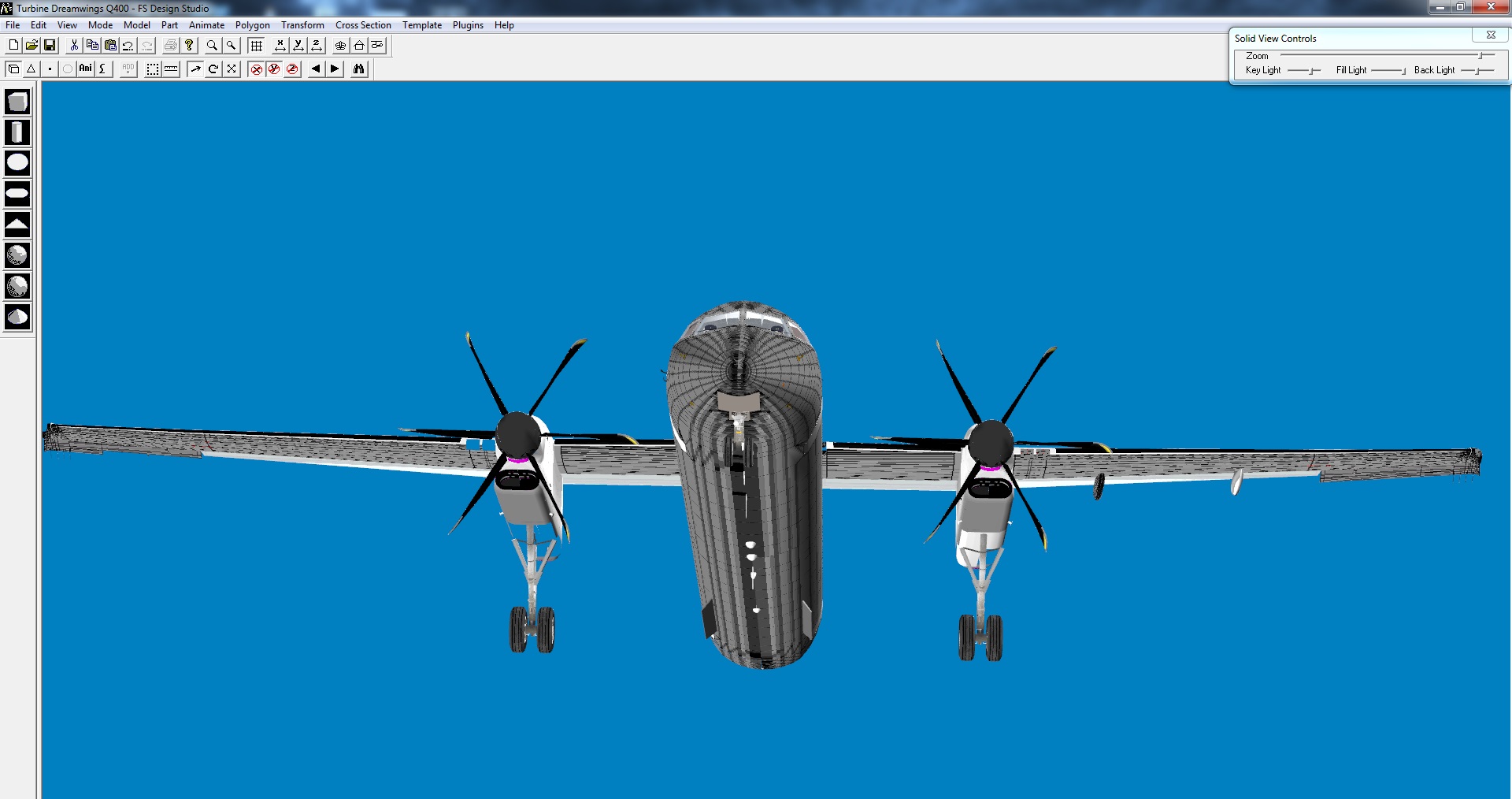Open an existing project with folder icon
Viewport: 1512px width, 799px height.
31,46
